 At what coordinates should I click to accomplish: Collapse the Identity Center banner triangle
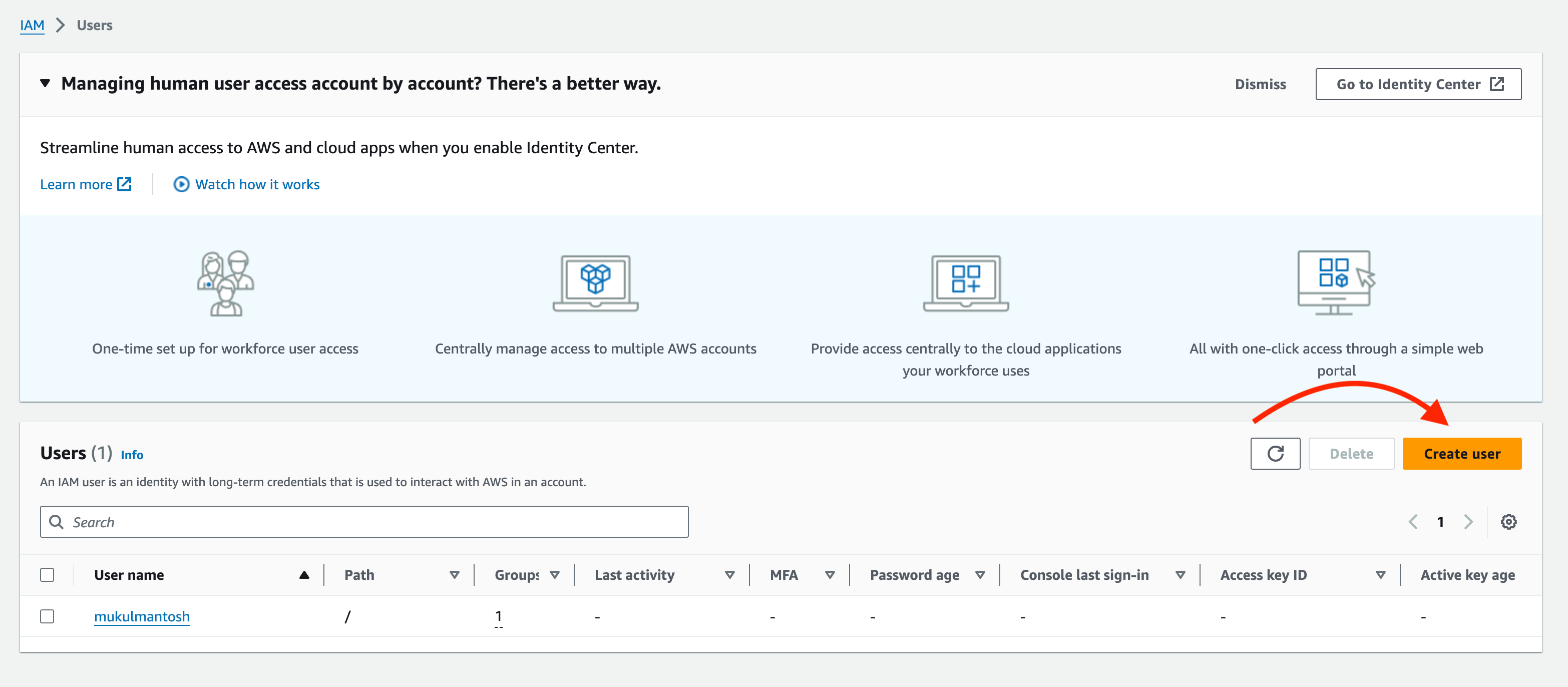[45, 84]
